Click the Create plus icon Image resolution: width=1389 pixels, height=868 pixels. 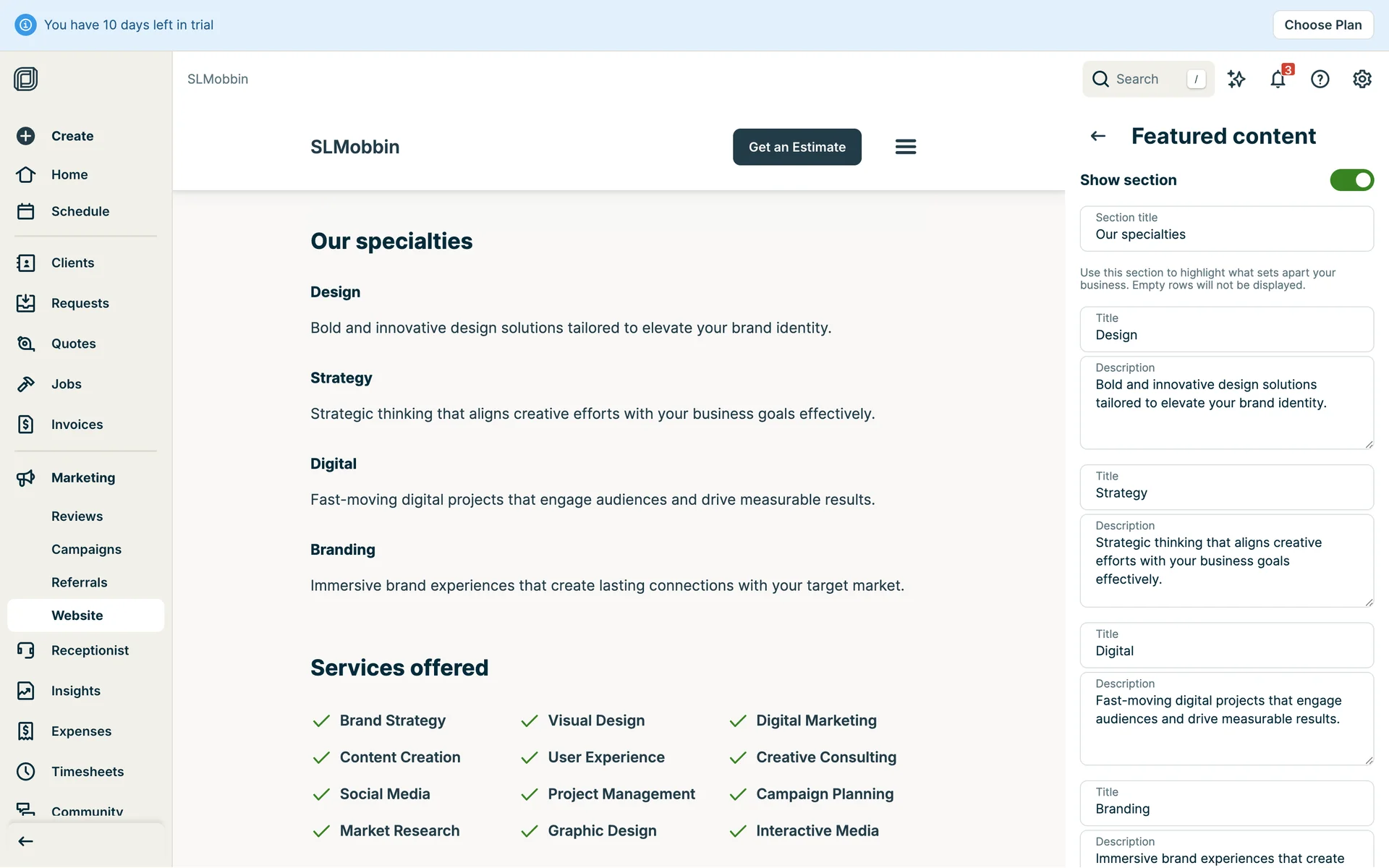(26, 136)
